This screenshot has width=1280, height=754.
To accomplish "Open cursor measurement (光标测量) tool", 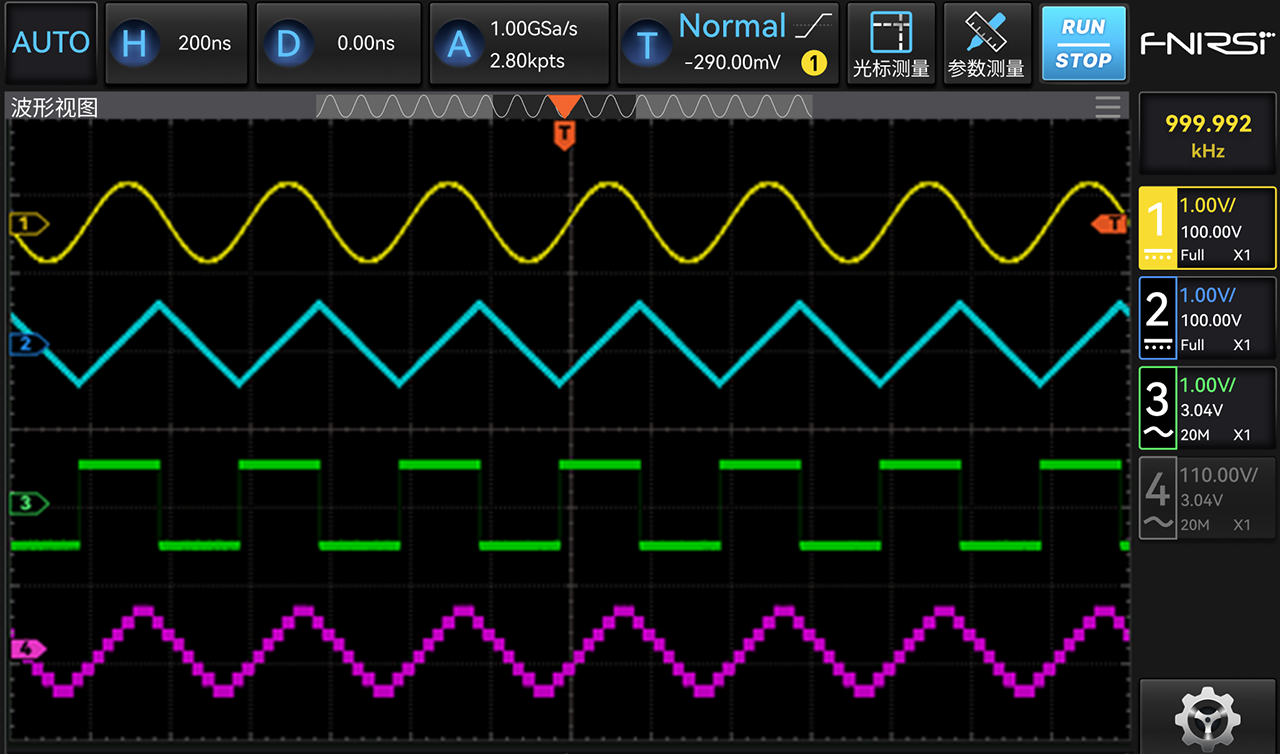I will point(890,43).
